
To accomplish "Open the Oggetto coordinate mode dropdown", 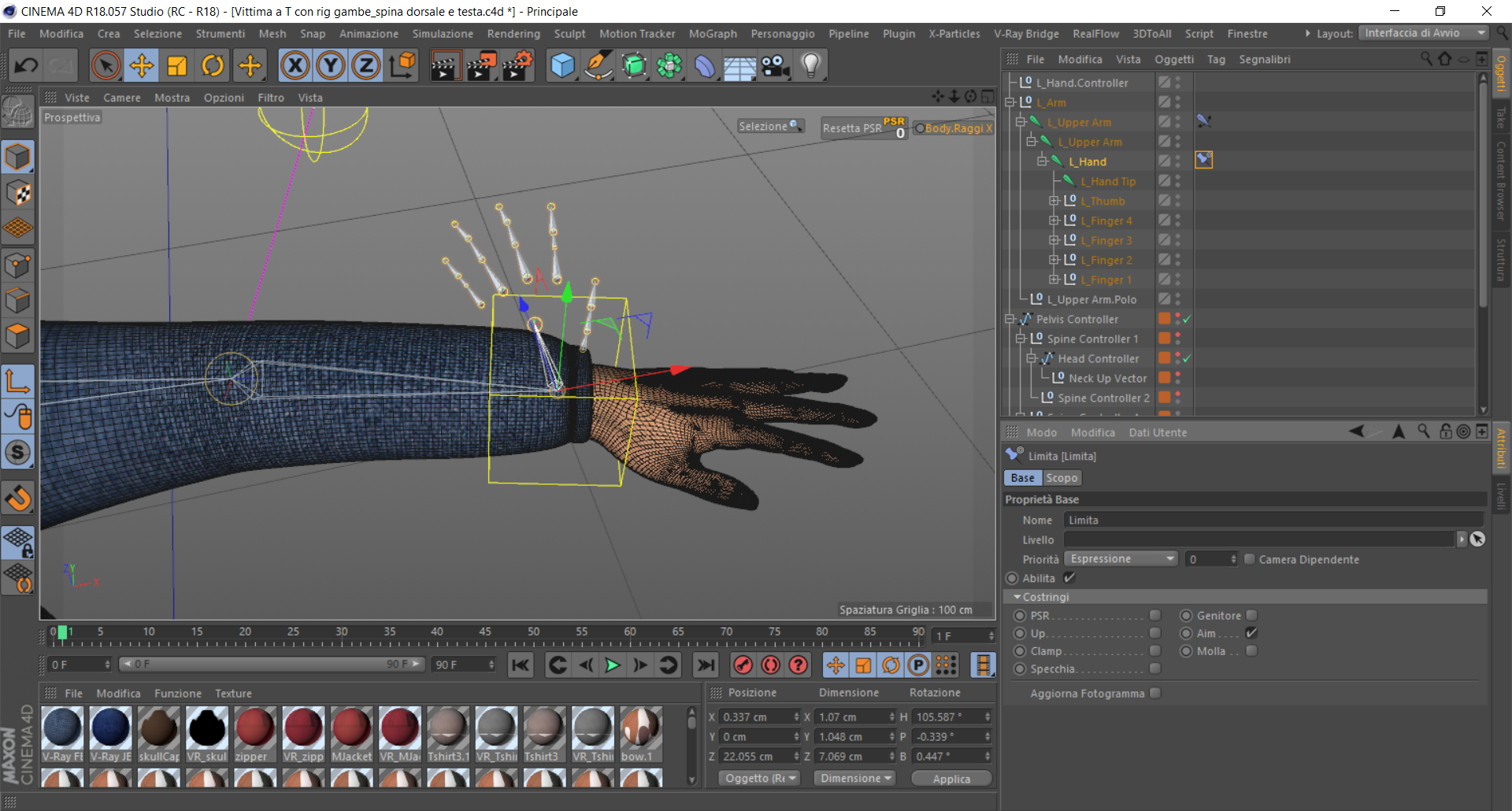I will [x=759, y=778].
